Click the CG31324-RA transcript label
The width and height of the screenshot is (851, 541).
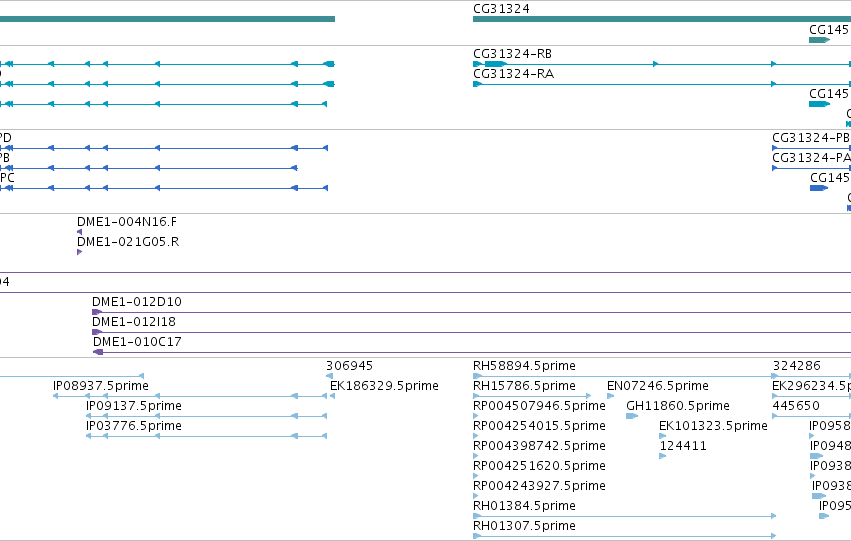(513, 74)
